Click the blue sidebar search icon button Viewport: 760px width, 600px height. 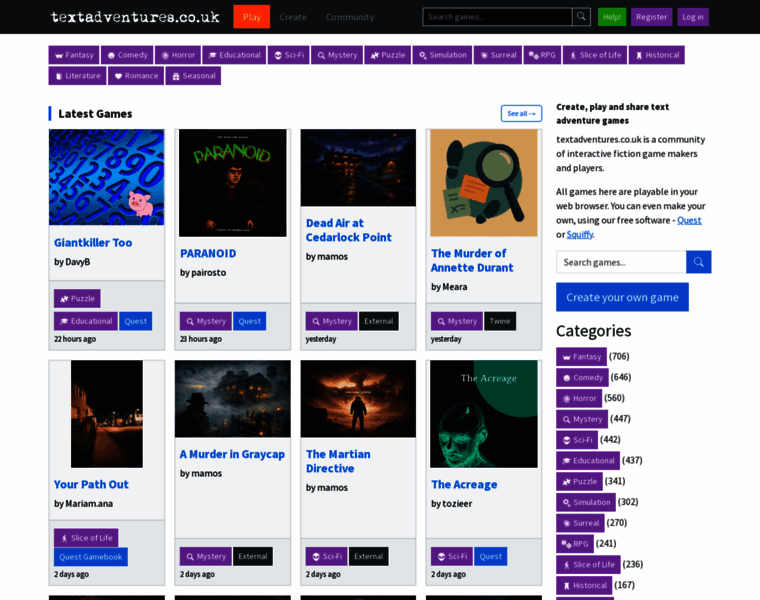pos(698,262)
